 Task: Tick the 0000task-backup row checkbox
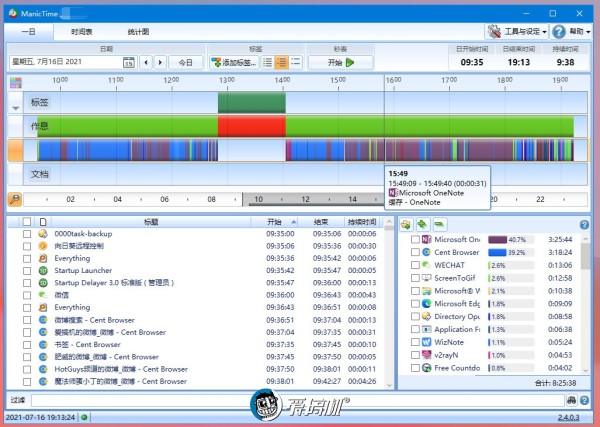click(27, 234)
